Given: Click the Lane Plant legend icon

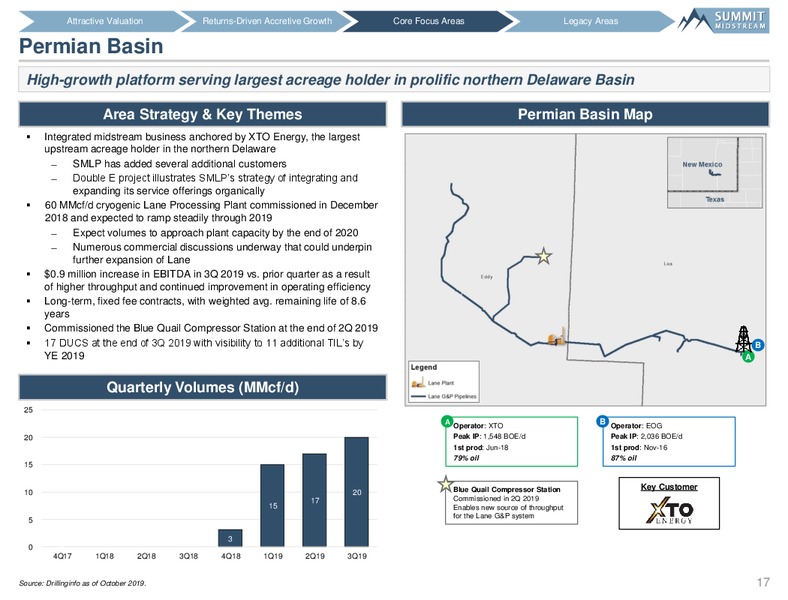Looking at the screenshot, I should [418, 383].
